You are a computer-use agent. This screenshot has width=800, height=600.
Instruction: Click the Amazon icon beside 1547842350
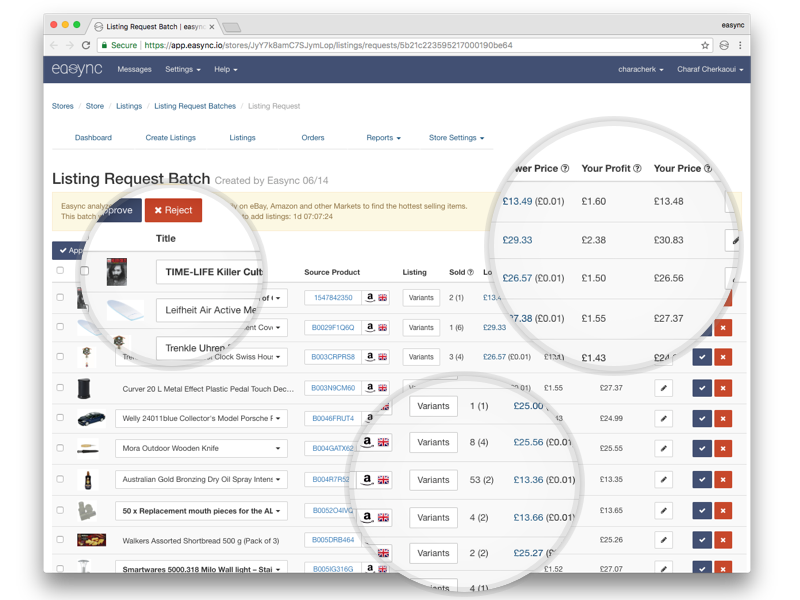(370, 297)
